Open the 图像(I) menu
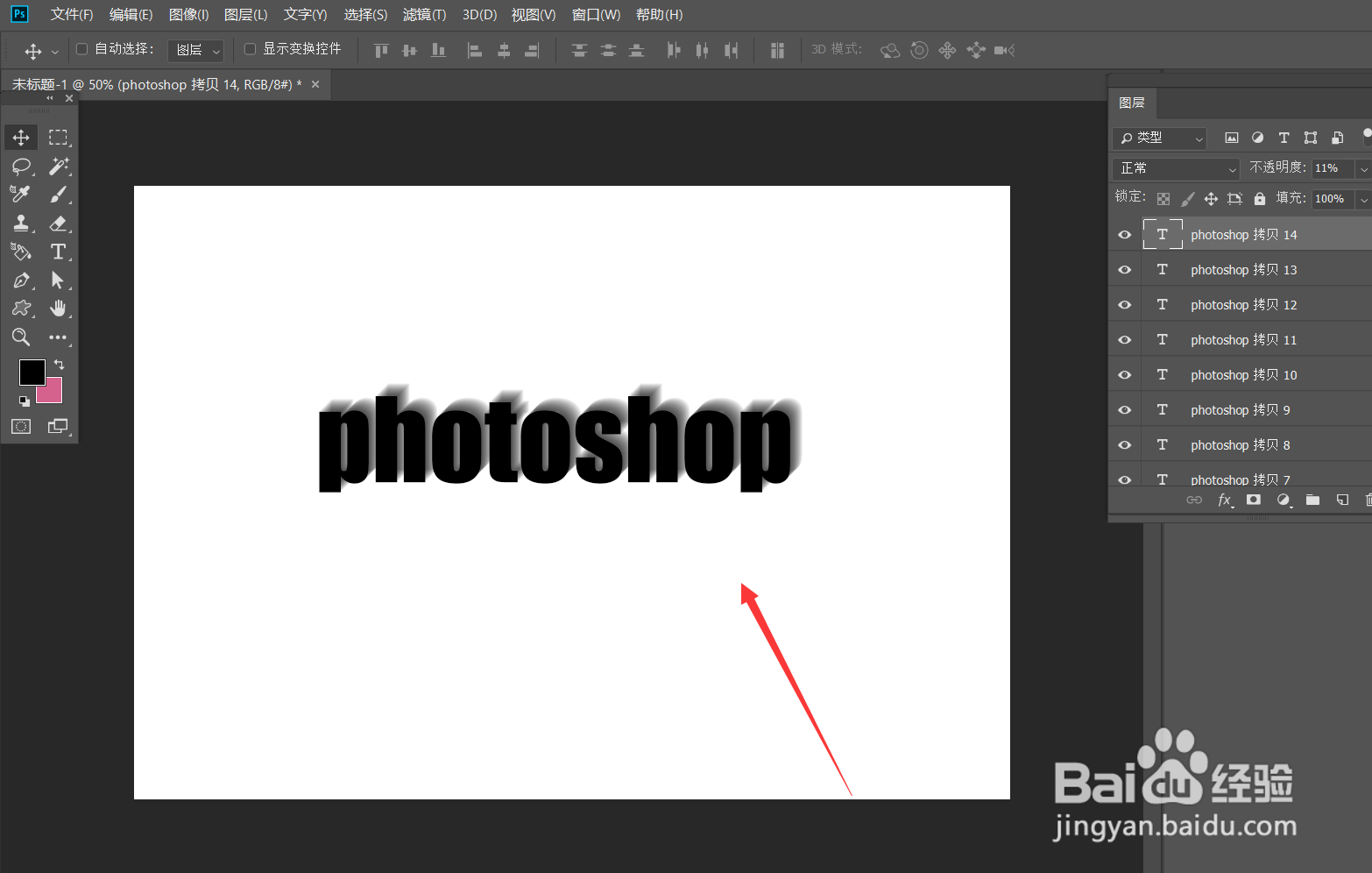 pyautogui.click(x=189, y=15)
